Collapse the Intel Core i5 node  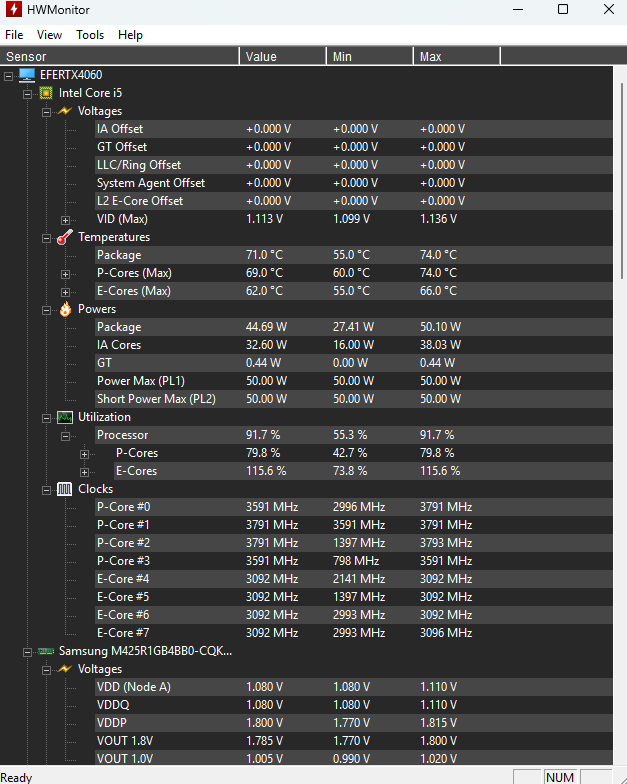click(x=28, y=94)
